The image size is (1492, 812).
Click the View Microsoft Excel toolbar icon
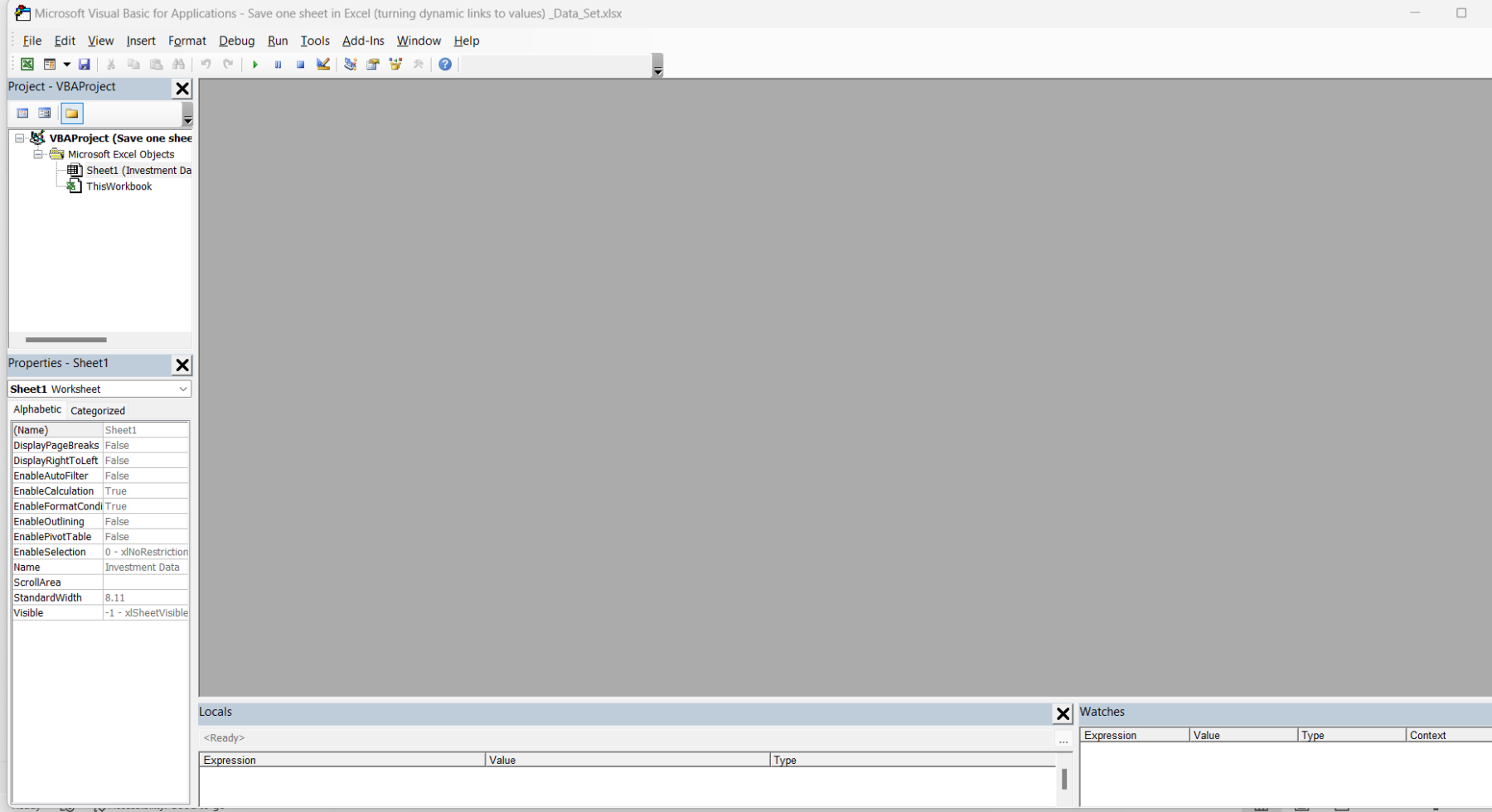click(27, 65)
